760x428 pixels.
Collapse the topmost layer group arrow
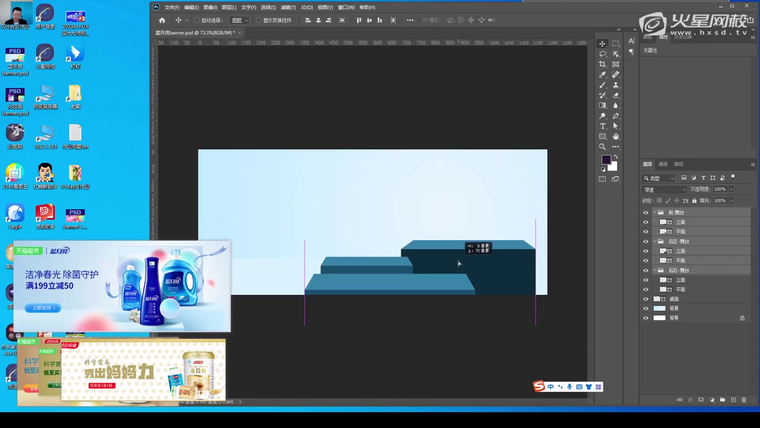654,213
